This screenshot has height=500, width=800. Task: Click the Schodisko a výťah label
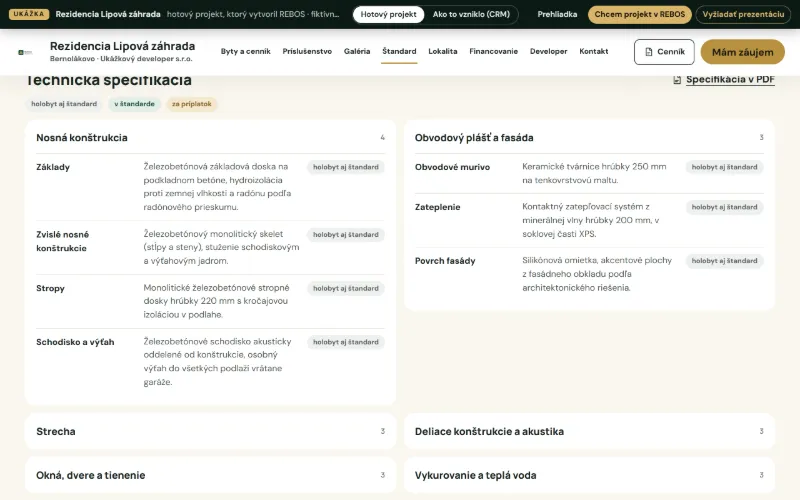[75, 342]
